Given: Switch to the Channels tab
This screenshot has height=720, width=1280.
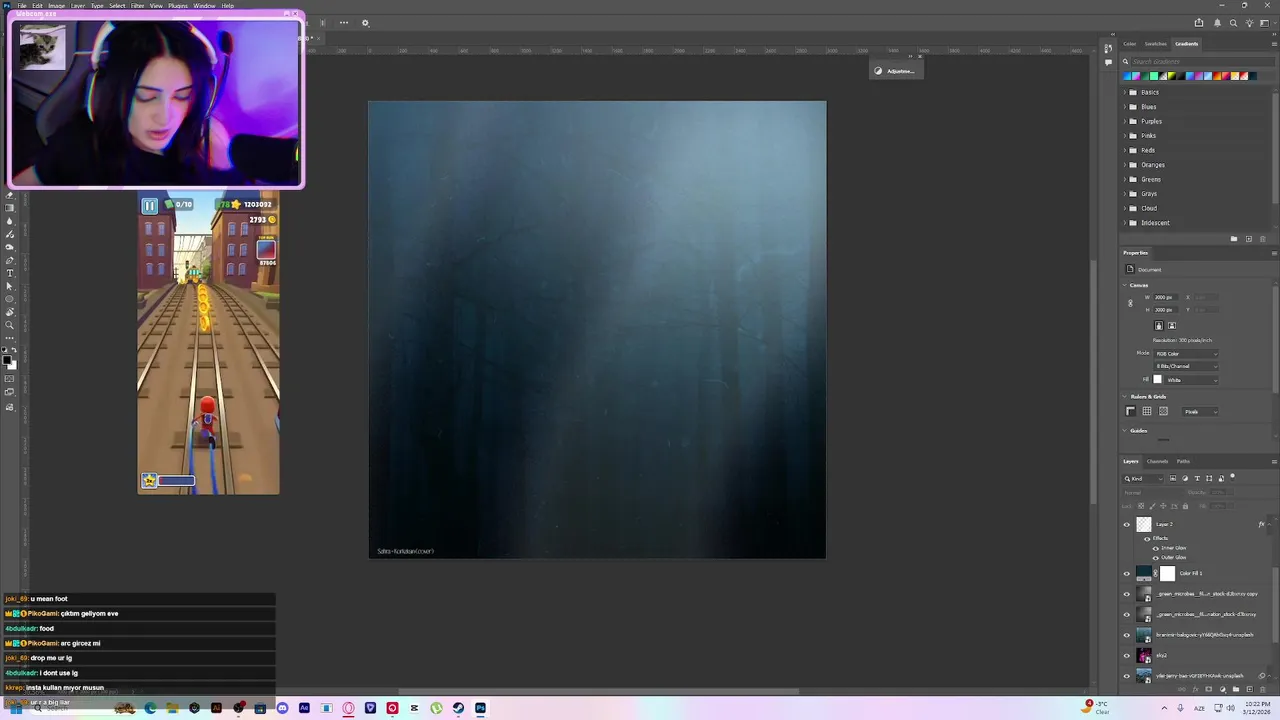Looking at the screenshot, I should (x=1157, y=461).
